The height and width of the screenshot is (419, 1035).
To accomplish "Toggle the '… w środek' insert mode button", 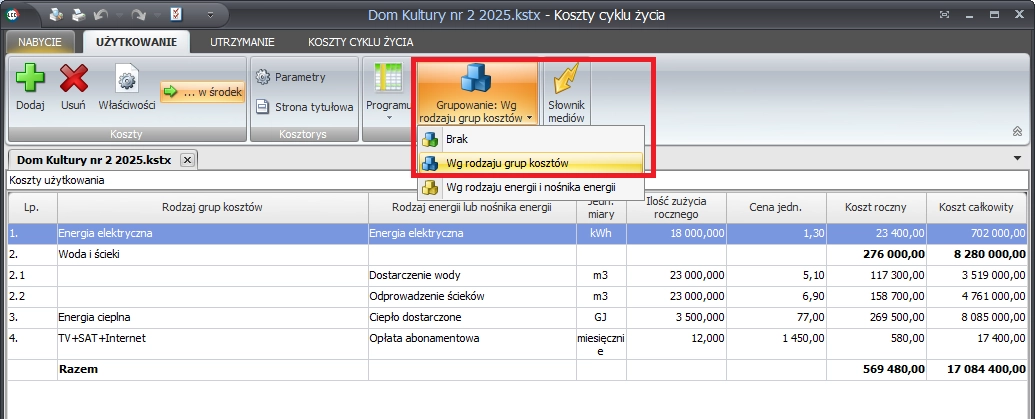I will tap(203, 92).
